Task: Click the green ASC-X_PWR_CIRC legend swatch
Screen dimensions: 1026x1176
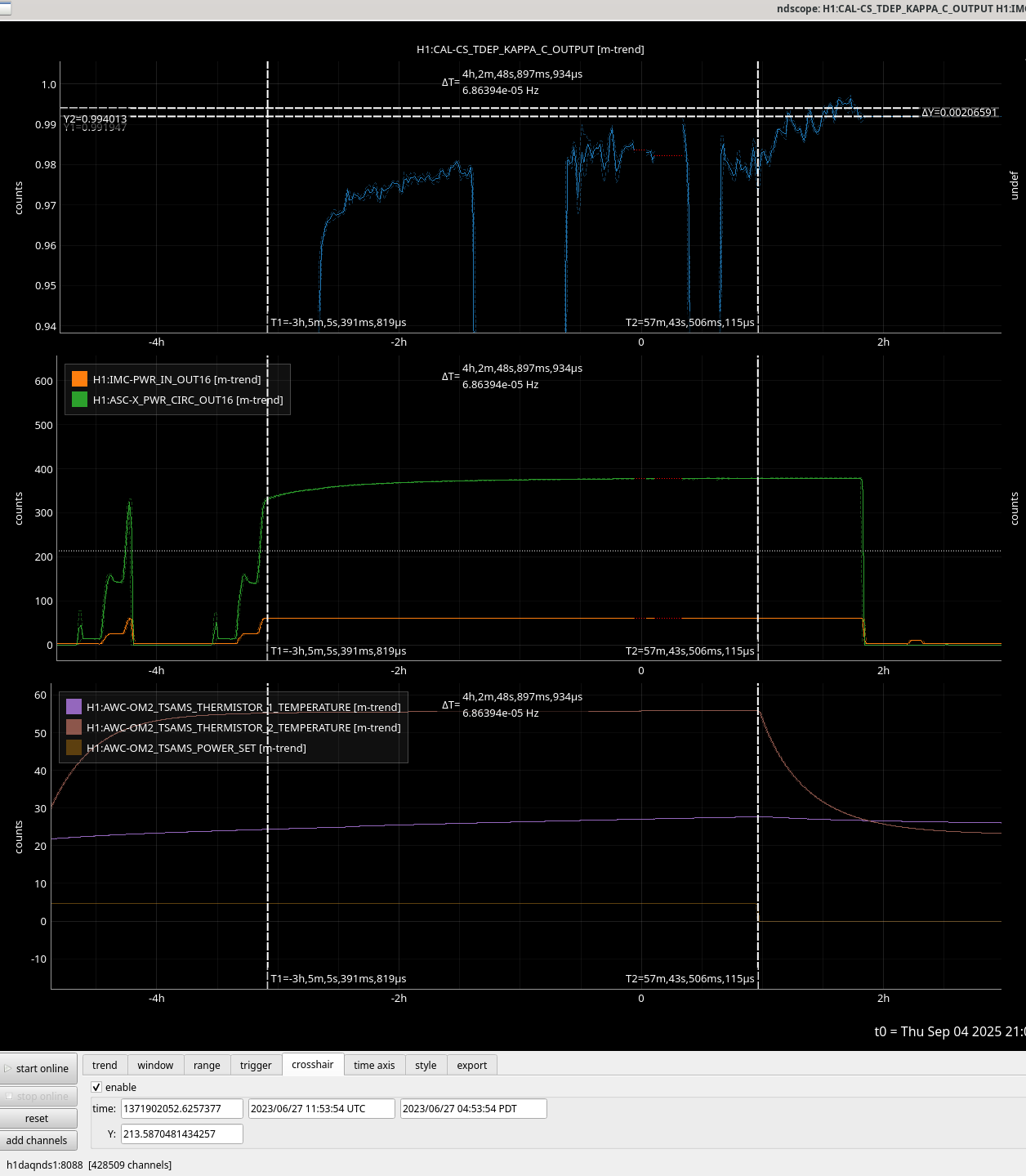Action: (x=79, y=400)
